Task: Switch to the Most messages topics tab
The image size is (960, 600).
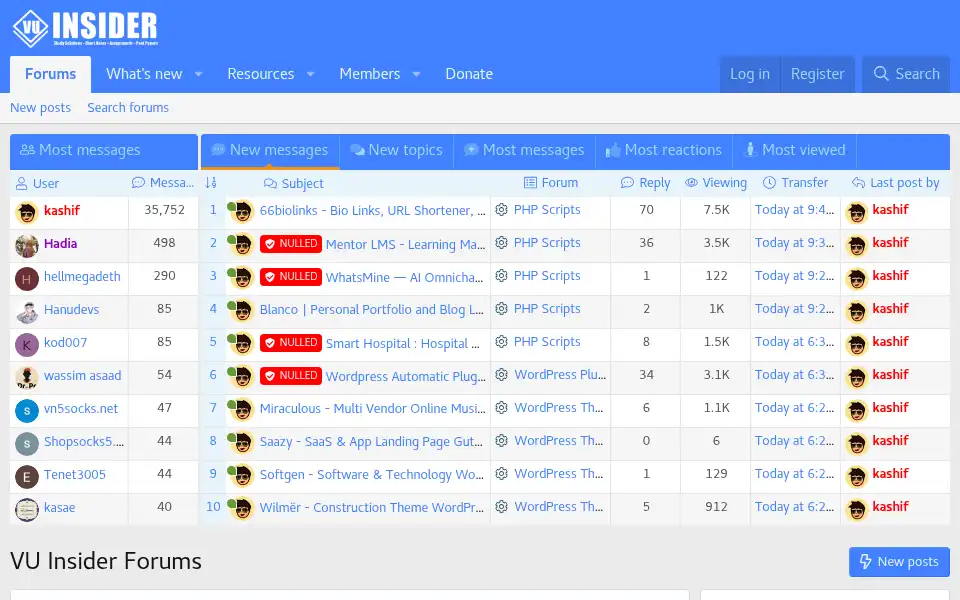Action: tap(524, 151)
